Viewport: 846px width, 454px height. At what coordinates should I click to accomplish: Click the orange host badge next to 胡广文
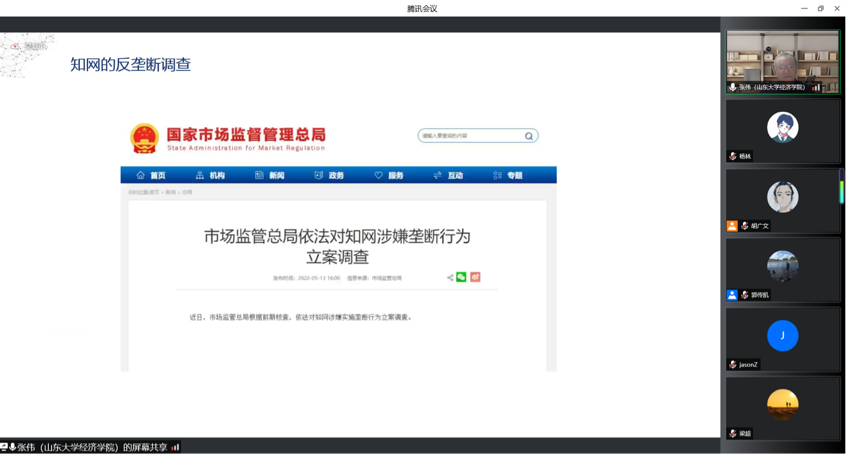732,226
